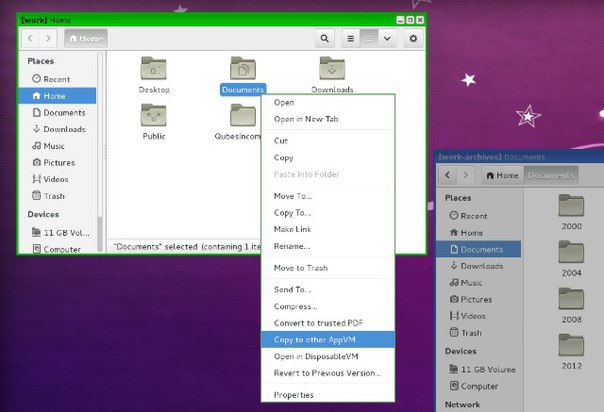
Task: Choose Open in DisposableVM from context menu
Action: pyautogui.click(x=316, y=357)
